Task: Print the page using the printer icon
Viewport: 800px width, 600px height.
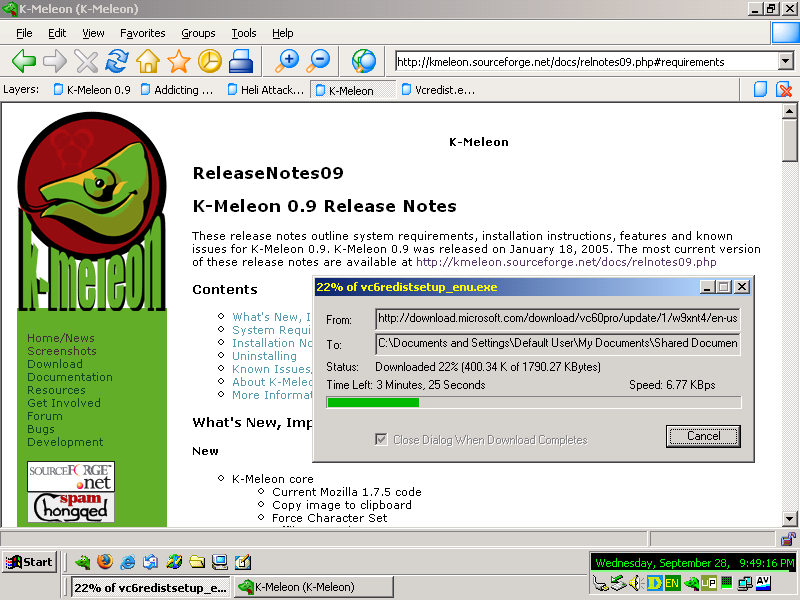Action: point(240,62)
